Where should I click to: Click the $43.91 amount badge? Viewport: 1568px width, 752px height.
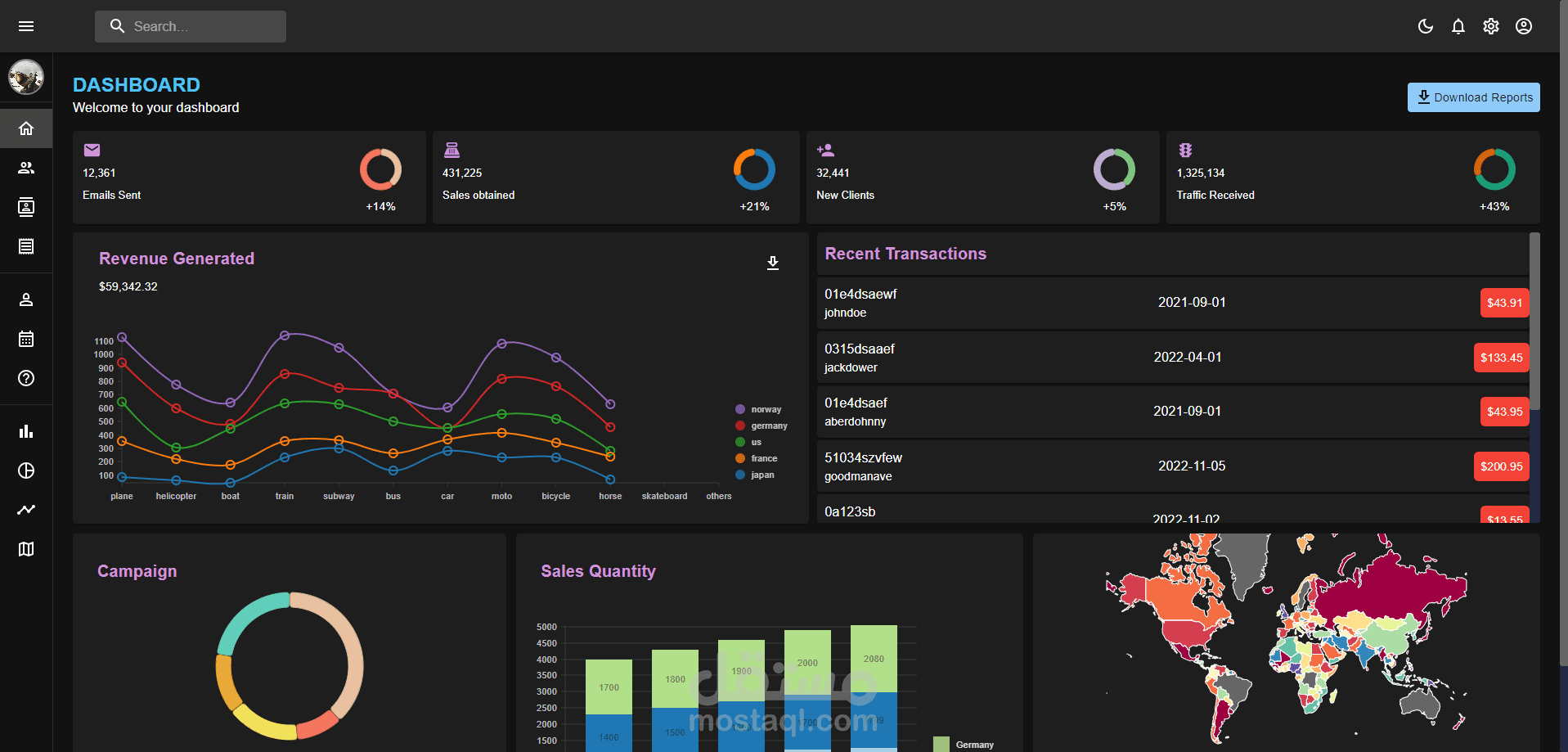(x=1504, y=303)
